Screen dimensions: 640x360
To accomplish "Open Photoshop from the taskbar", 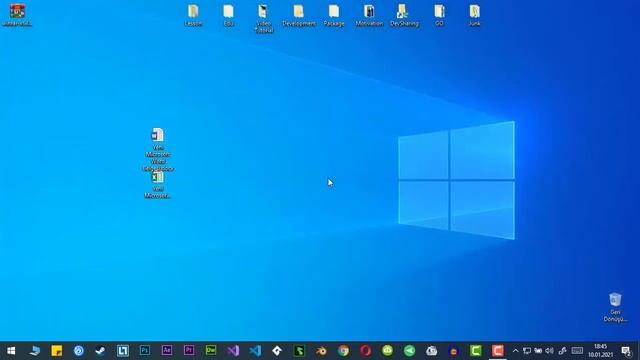I will [x=144, y=351].
